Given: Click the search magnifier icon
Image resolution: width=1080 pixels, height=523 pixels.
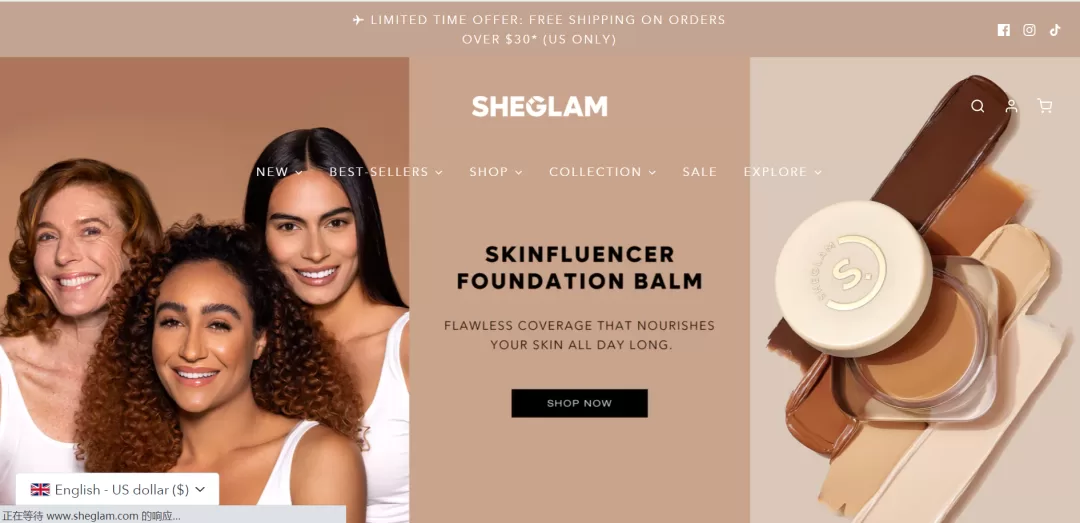Looking at the screenshot, I should [977, 106].
